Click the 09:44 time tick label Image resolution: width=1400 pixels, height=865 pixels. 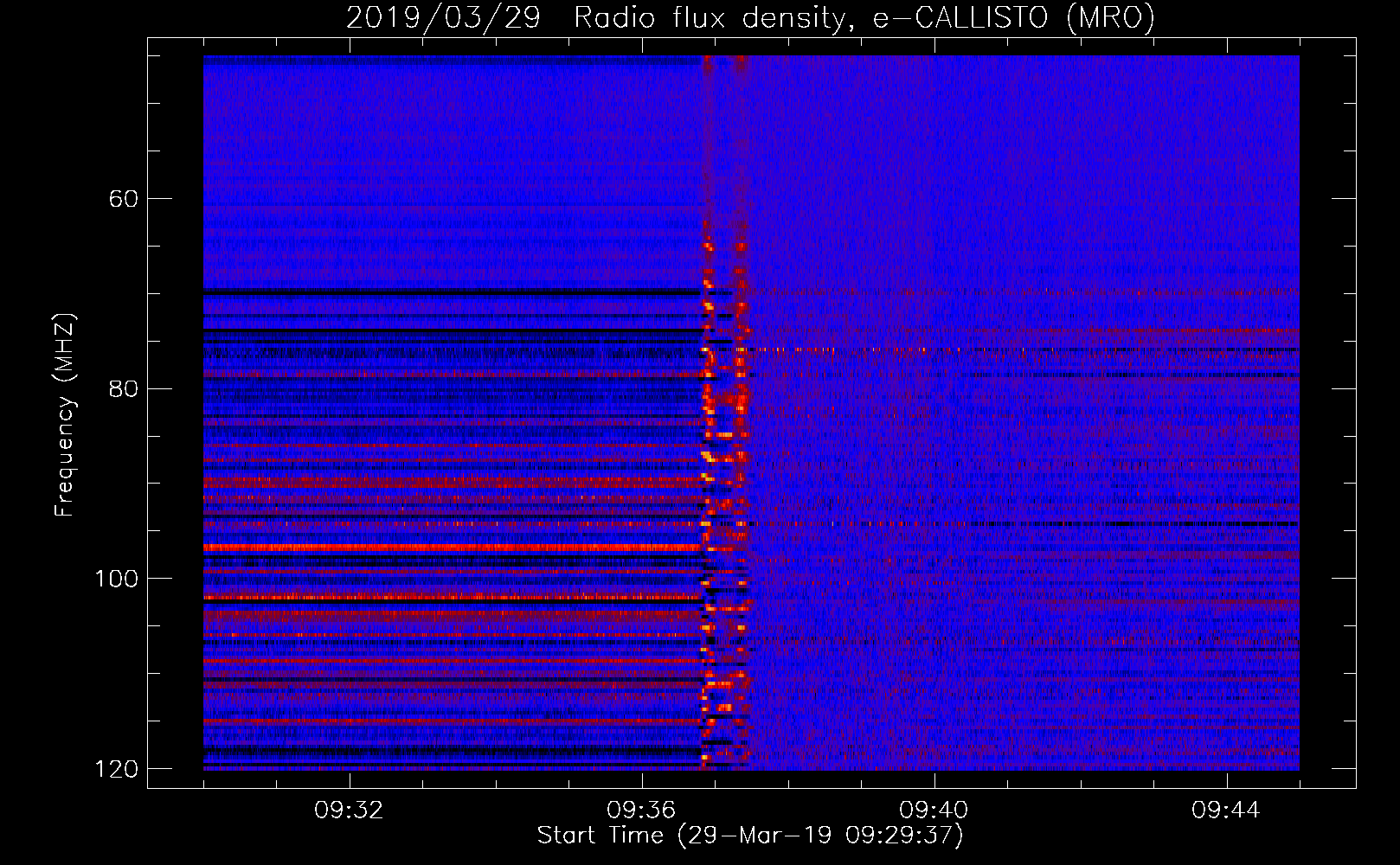click(1226, 811)
